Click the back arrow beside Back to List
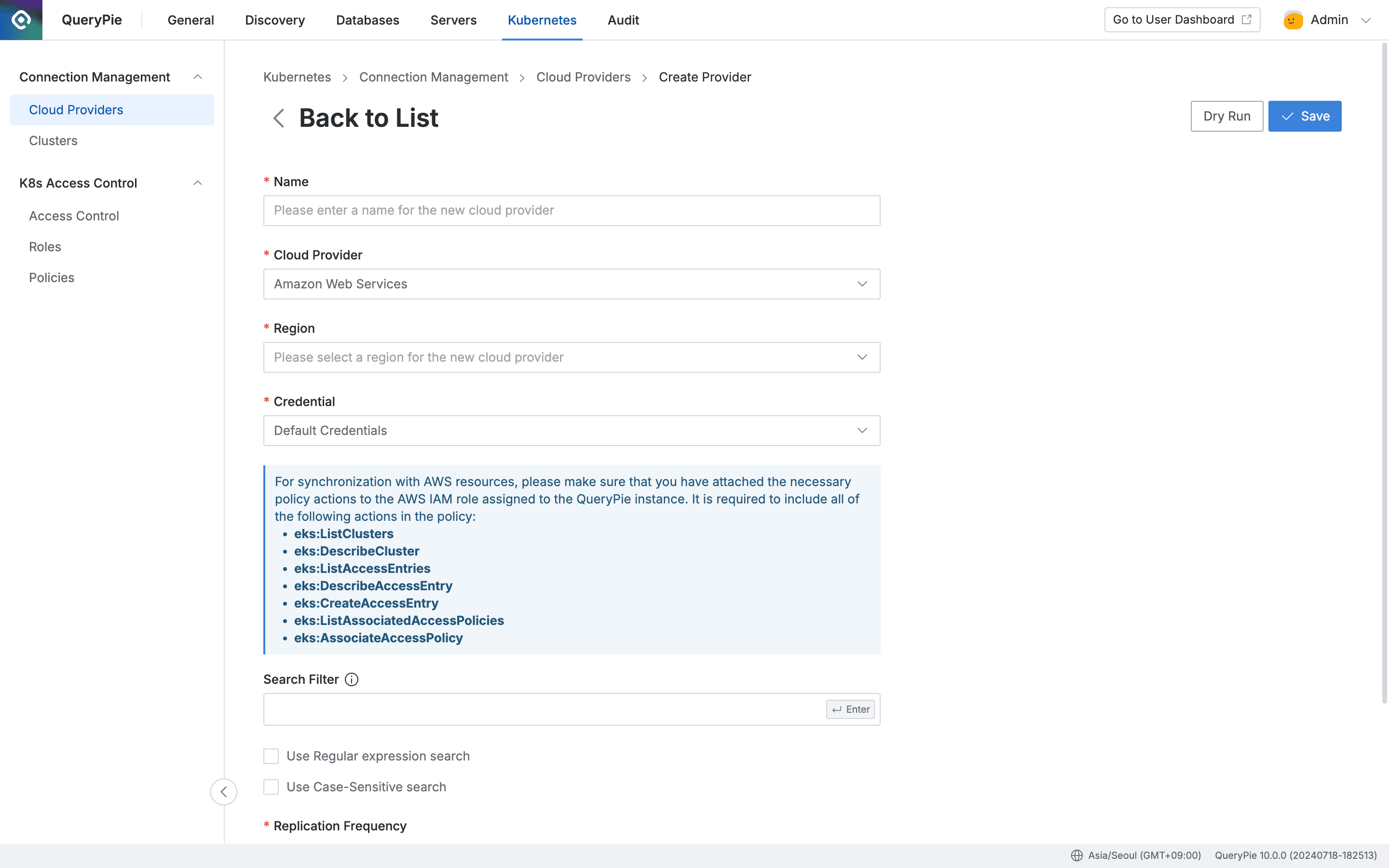The width and height of the screenshot is (1389, 868). [x=279, y=118]
